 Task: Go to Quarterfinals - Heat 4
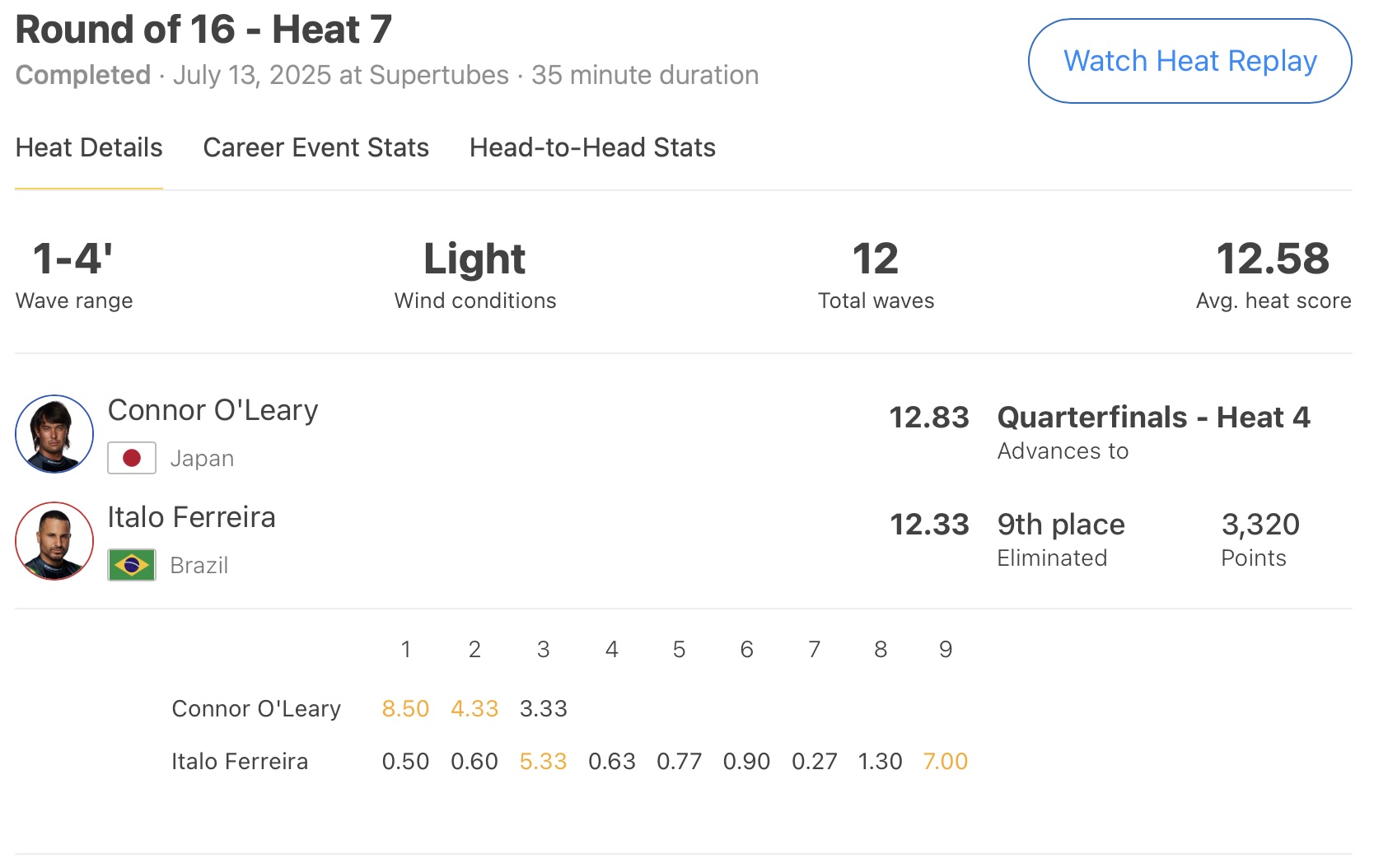point(1153,418)
